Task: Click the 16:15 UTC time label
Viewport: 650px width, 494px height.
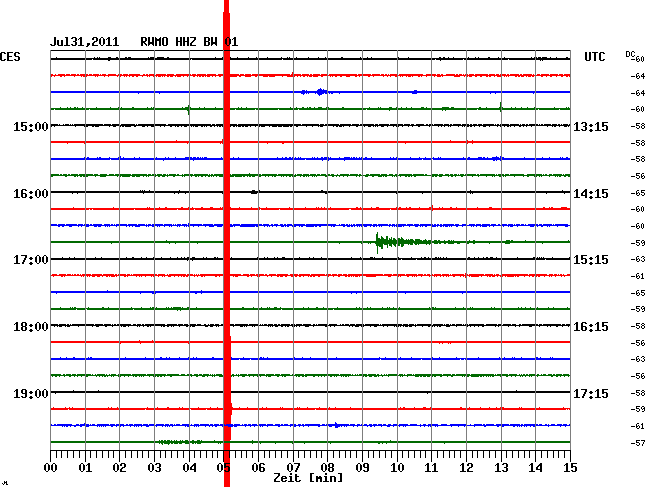Action: coord(591,327)
